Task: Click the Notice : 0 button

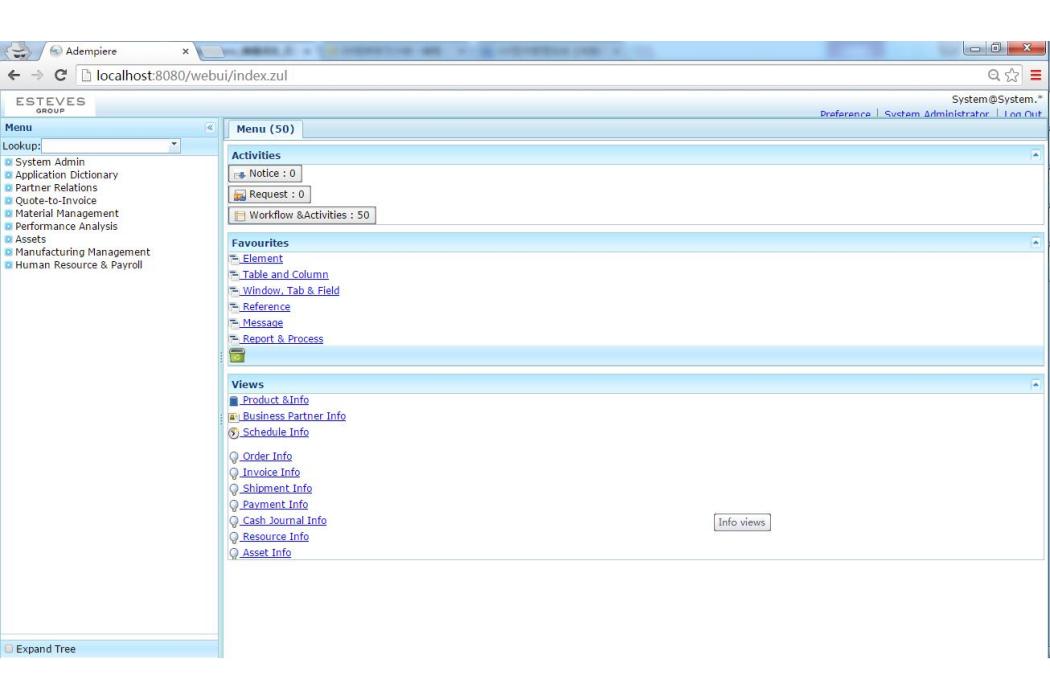Action: pyautogui.click(x=265, y=173)
